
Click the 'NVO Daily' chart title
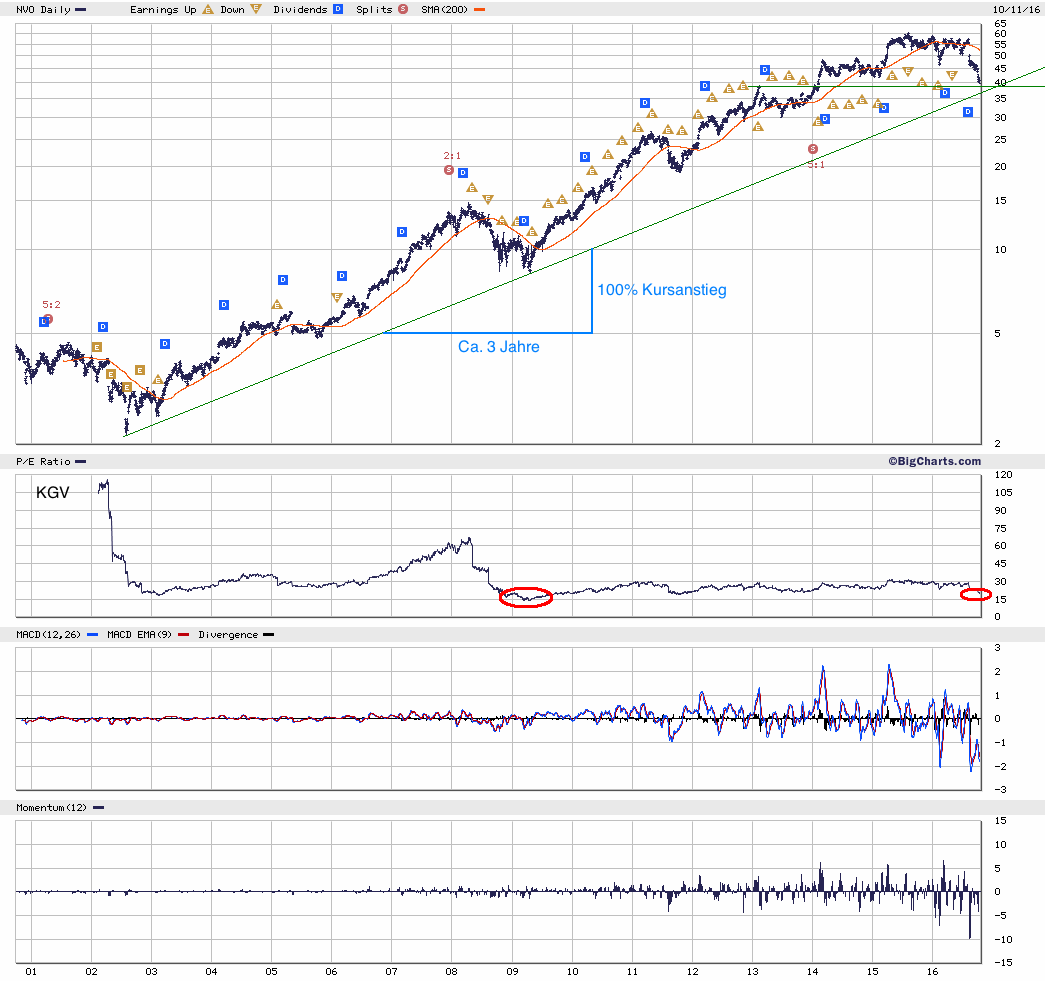(x=43, y=9)
